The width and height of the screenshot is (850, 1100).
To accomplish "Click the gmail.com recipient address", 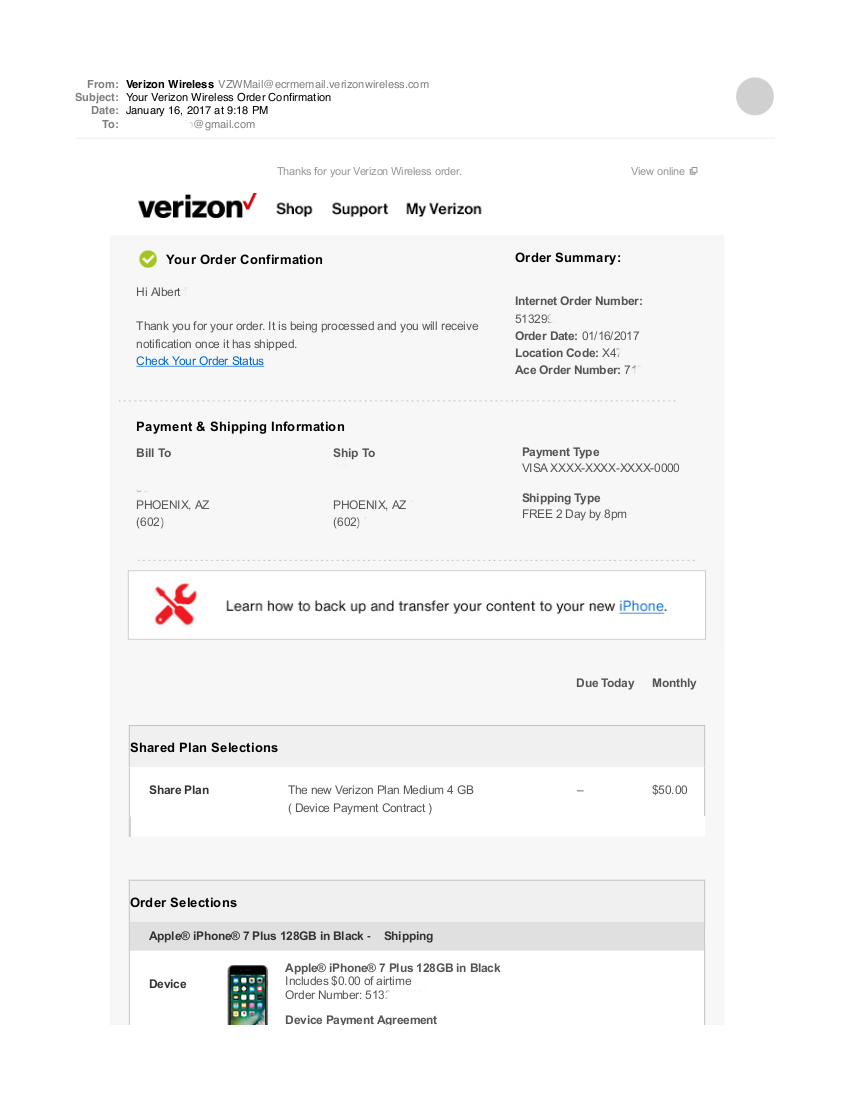I will pos(221,124).
